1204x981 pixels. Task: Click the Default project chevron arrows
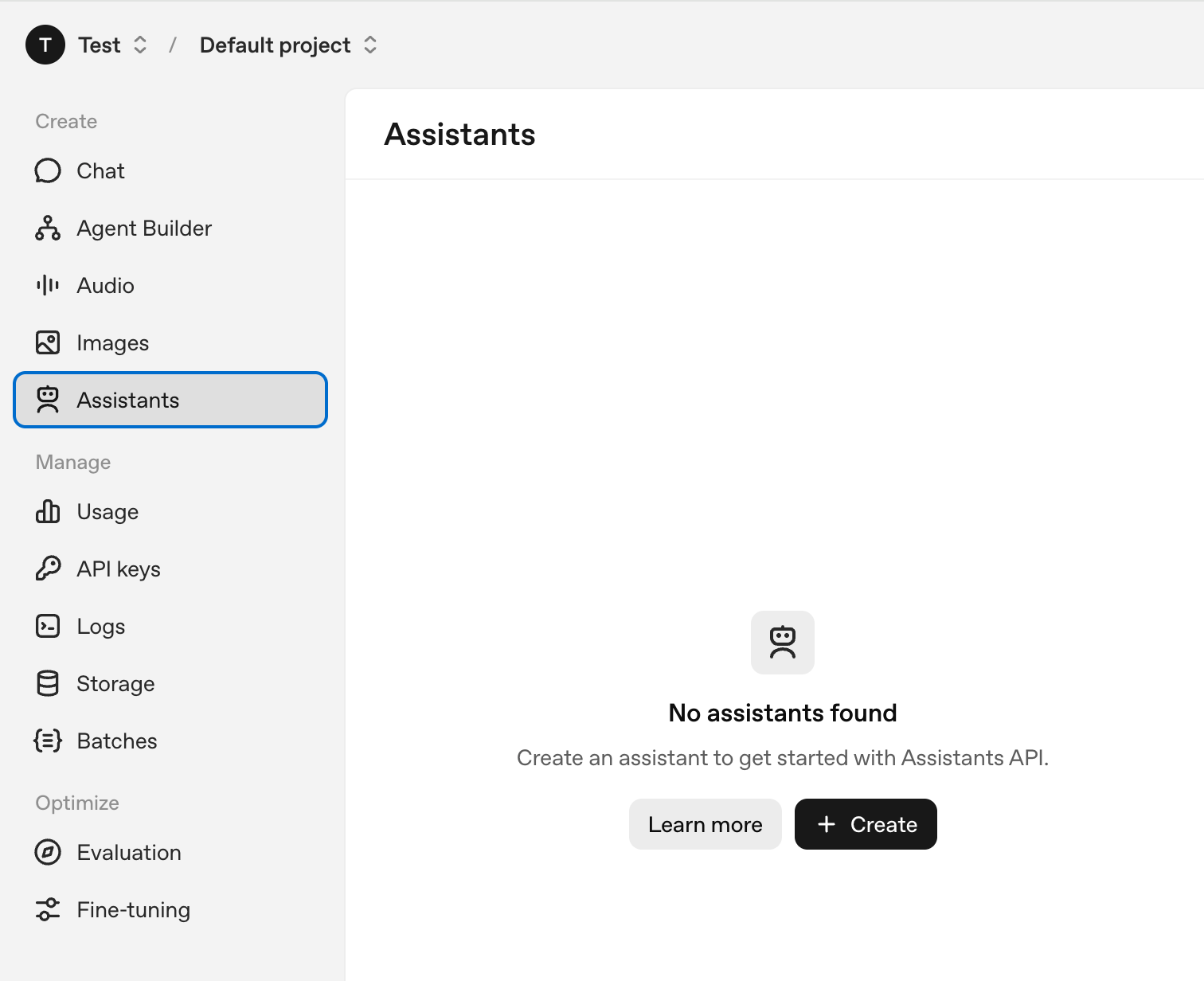[370, 45]
